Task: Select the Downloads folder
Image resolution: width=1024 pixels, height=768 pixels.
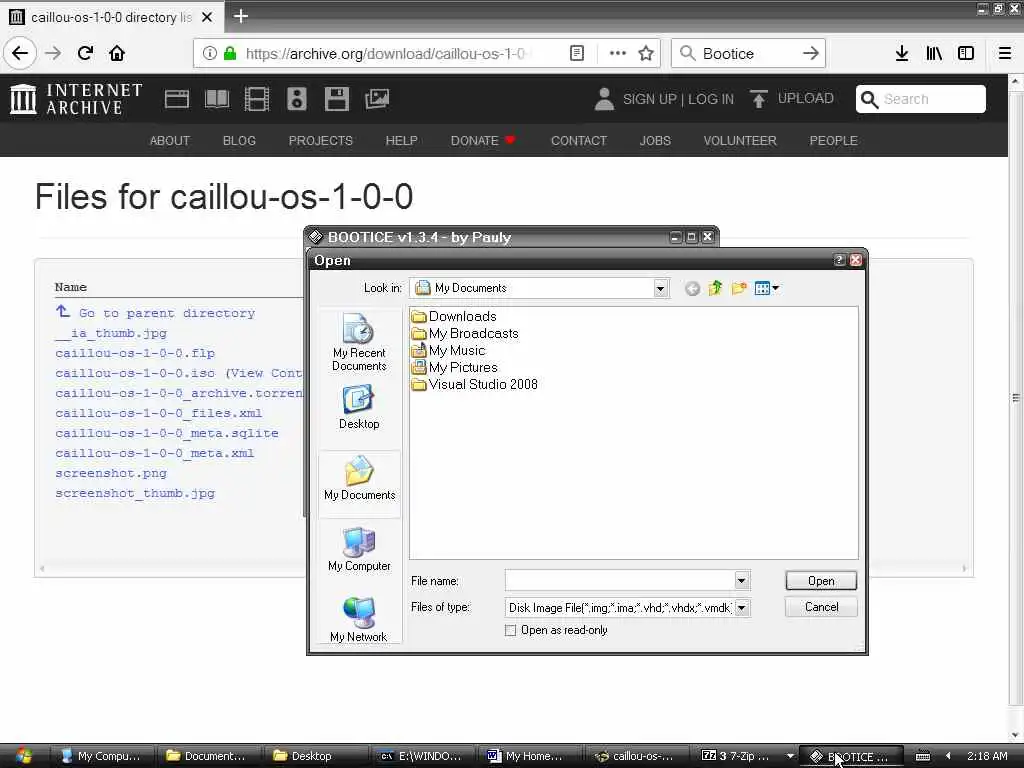Action: (x=455, y=317)
